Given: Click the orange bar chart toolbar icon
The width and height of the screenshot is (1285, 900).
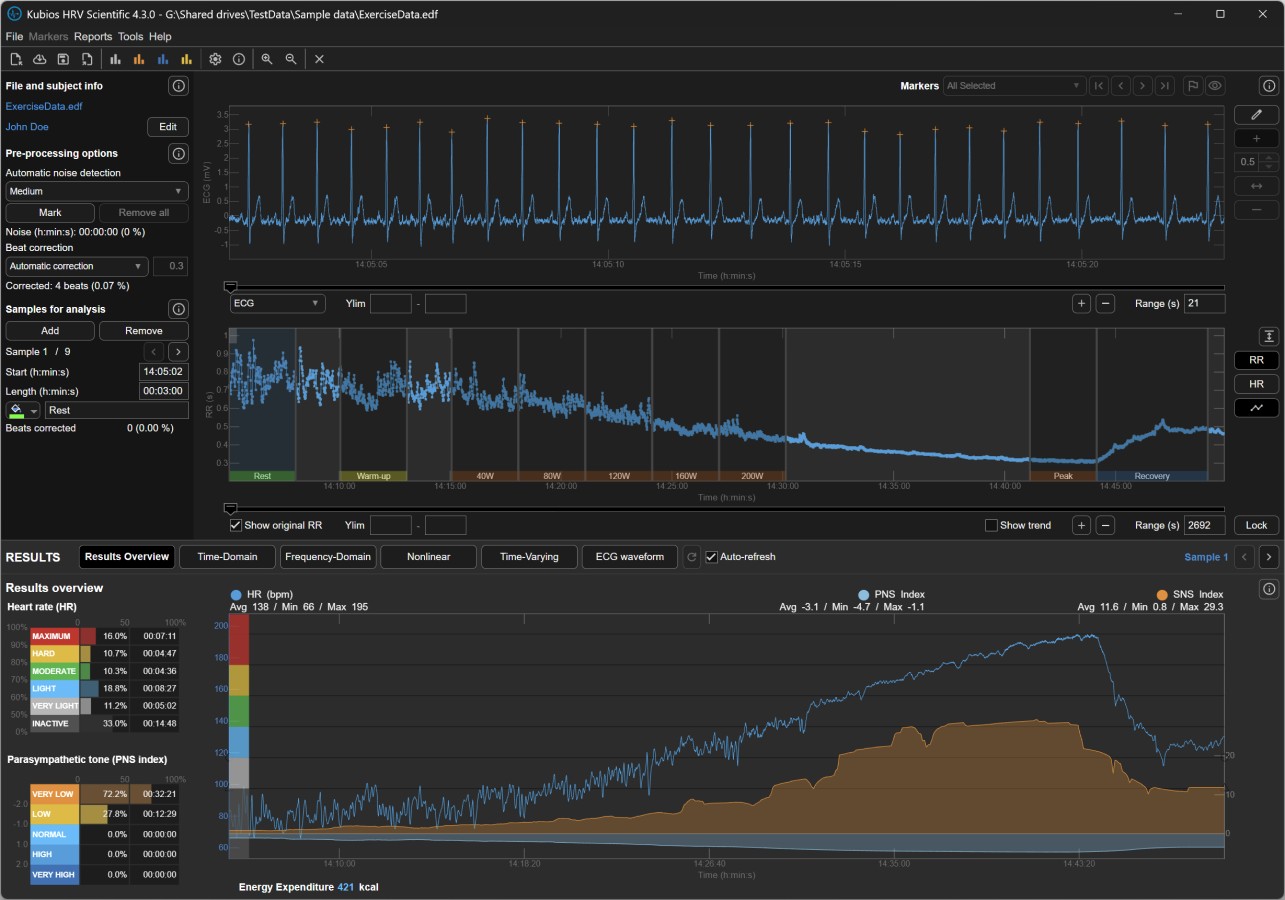Looking at the screenshot, I should (x=139, y=59).
